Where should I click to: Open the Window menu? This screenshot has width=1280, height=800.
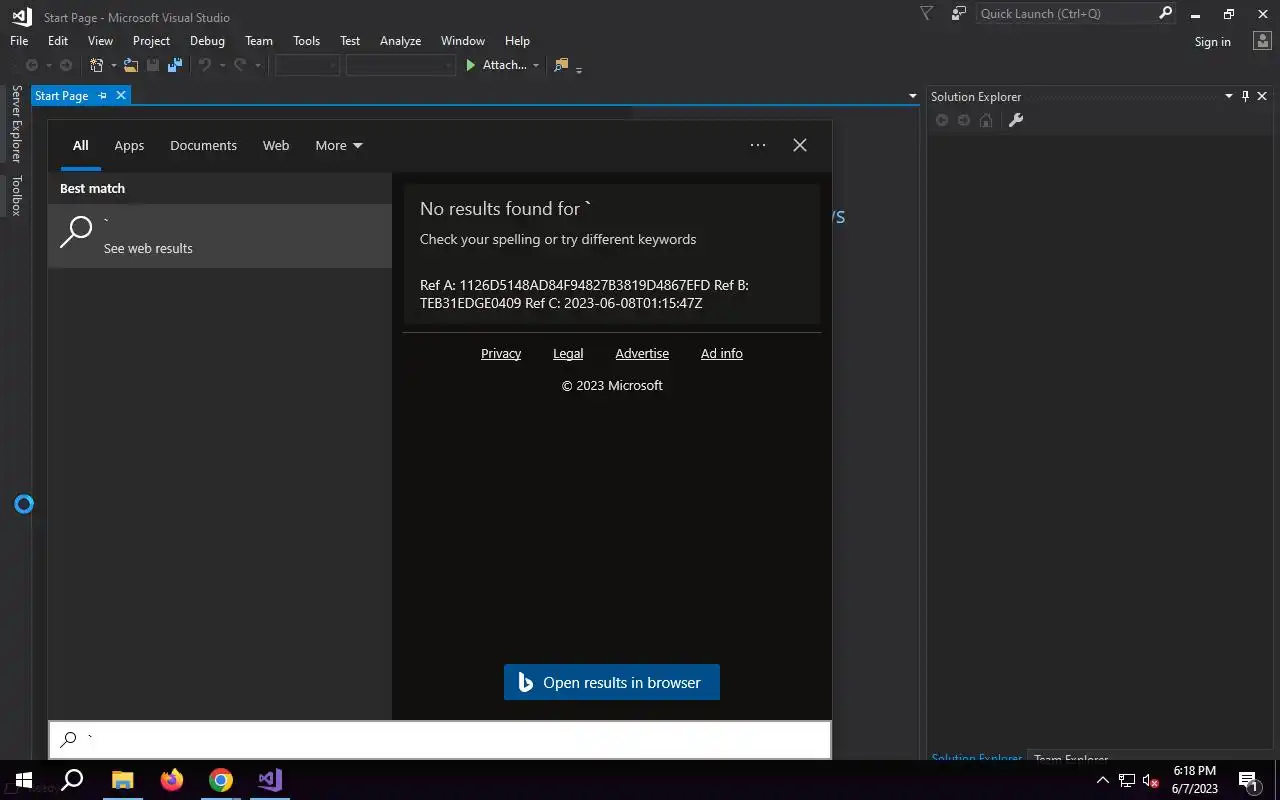pyautogui.click(x=463, y=41)
